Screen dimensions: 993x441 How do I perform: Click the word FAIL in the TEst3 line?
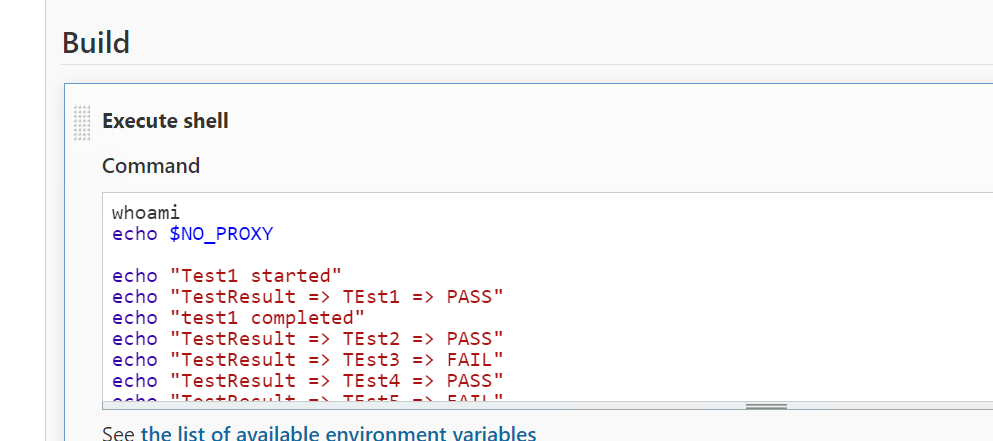coord(469,359)
